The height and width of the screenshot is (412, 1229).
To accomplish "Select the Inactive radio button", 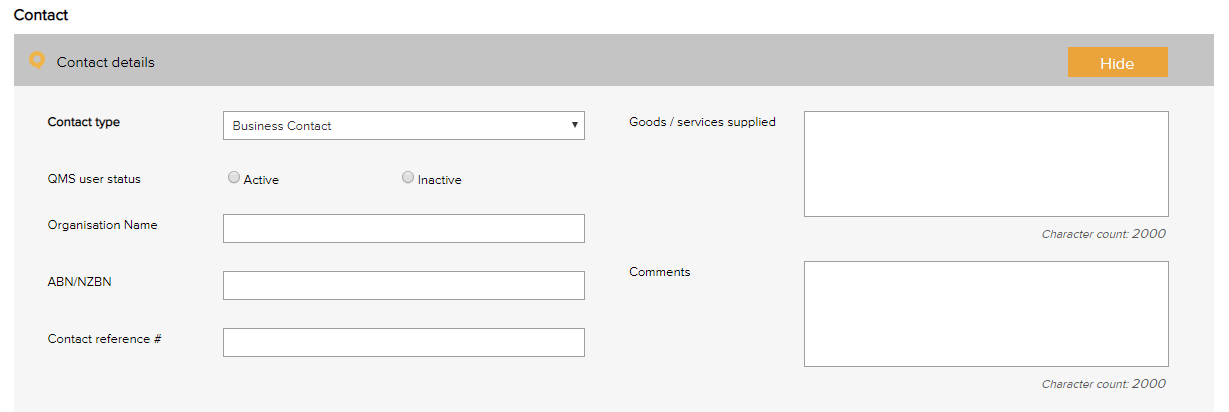I will [408, 178].
